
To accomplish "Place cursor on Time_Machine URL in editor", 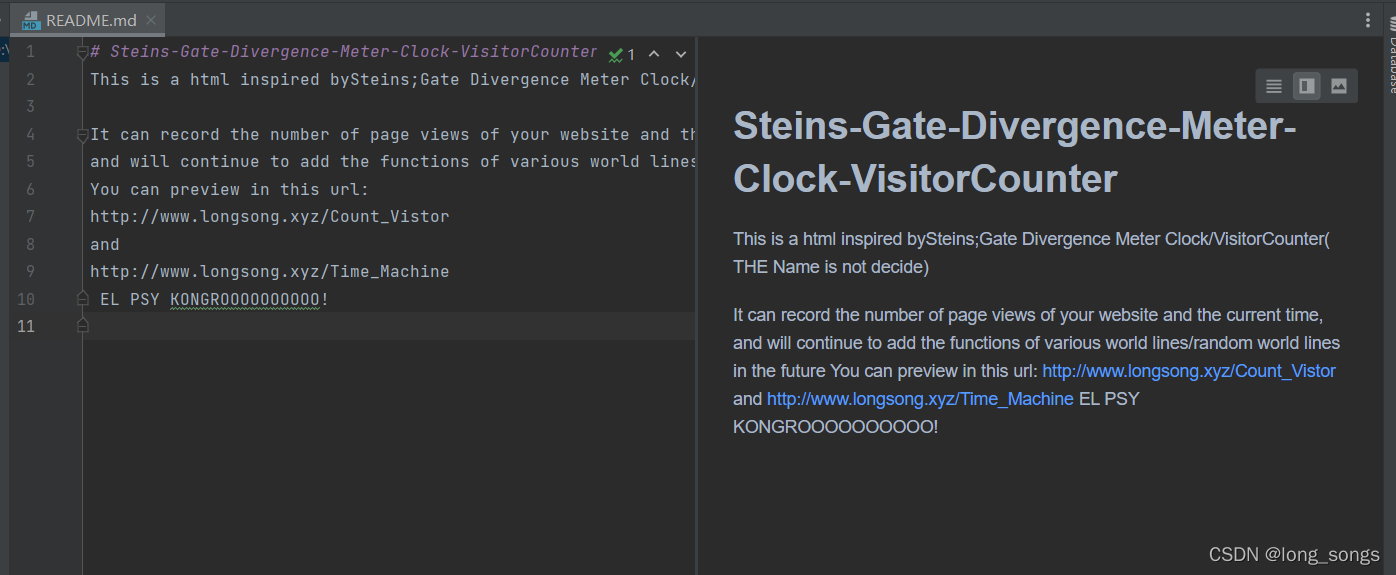I will pos(270,271).
